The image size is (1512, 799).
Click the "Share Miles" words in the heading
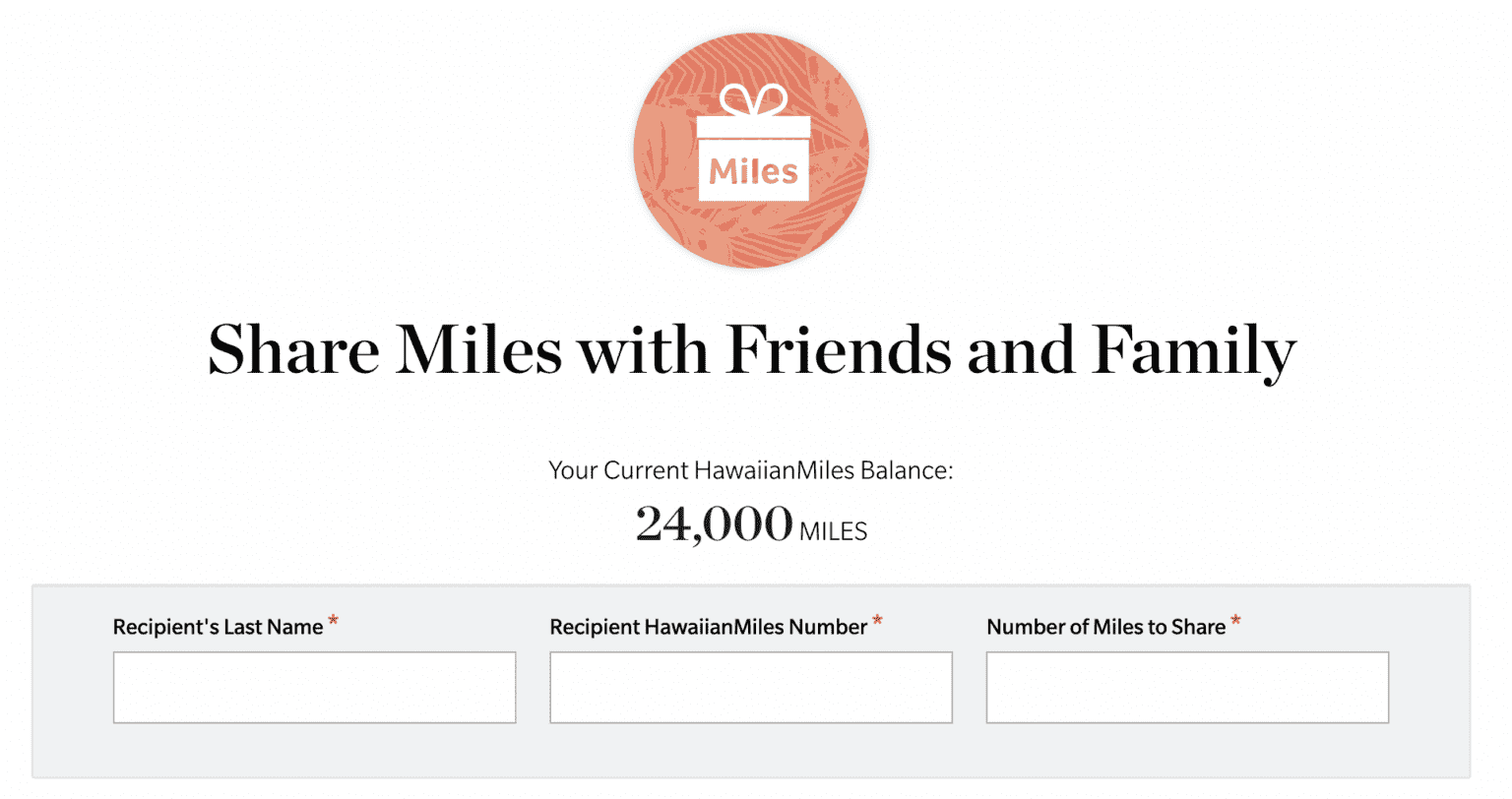click(384, 350)
